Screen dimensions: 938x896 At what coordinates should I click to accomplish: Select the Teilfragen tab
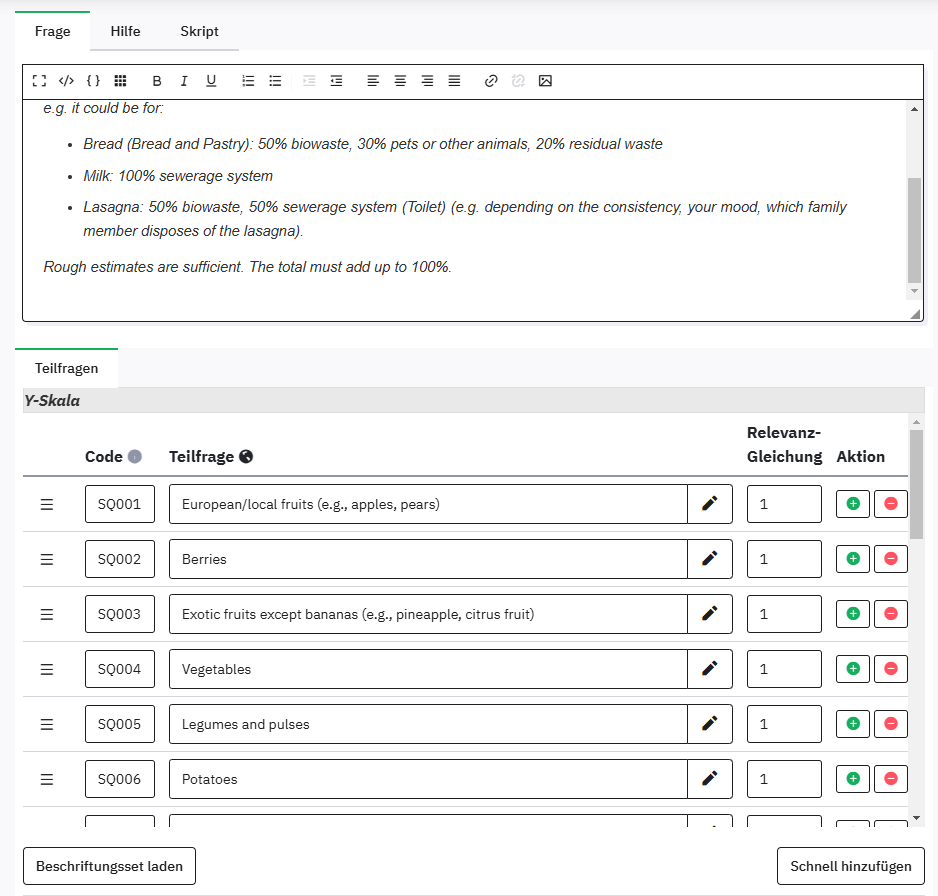66,368
